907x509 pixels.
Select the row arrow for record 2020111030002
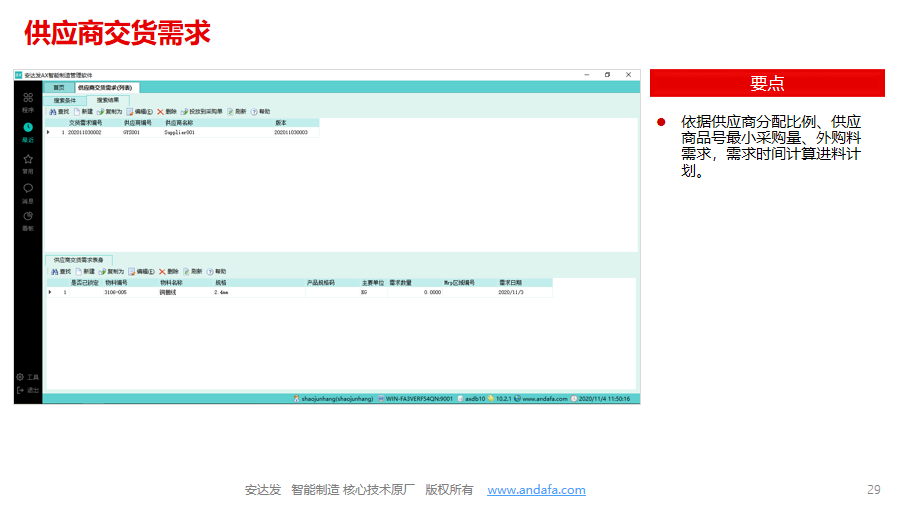click(x=48, y=132)
